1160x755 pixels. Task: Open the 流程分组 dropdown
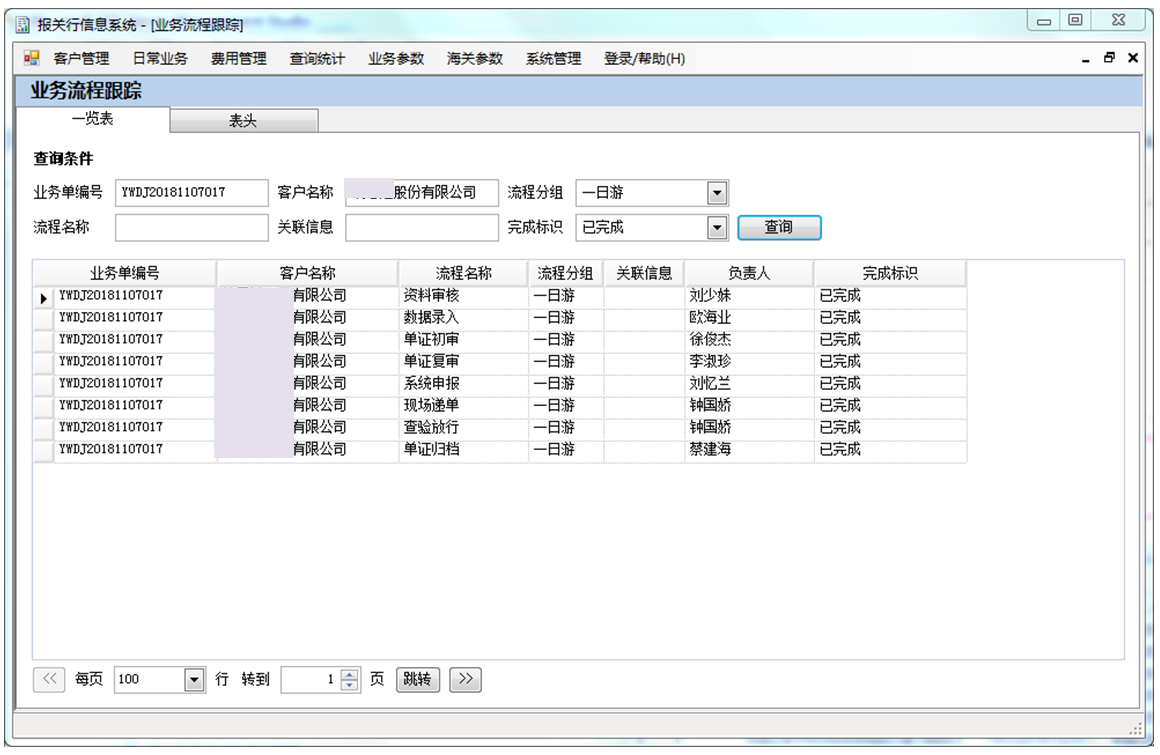pyautogui.click(x=716, y=193)
